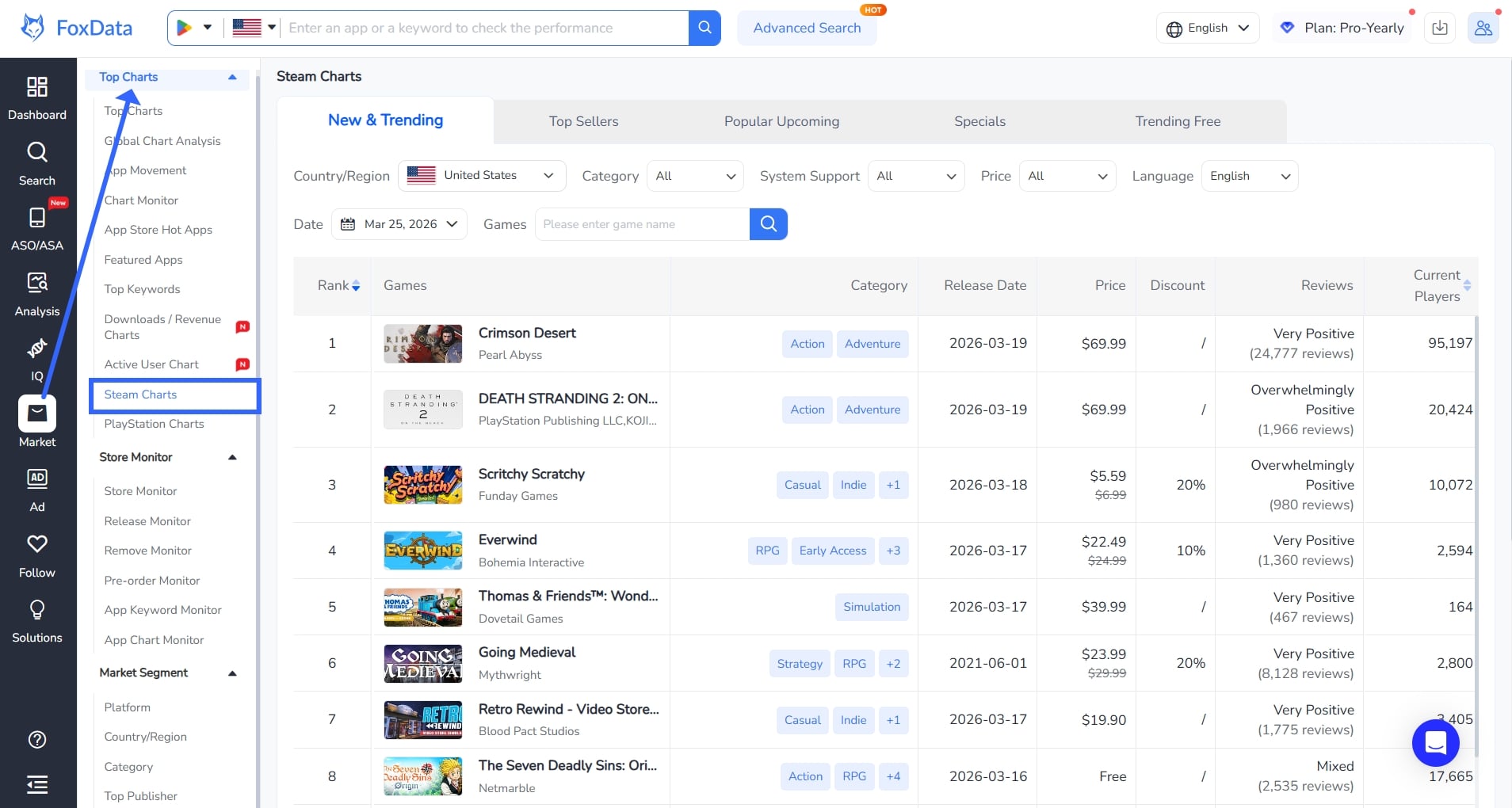Sort table by Current Players column
The width and height of the screenshot is (1512, 808).
[x=1467, y=286]
